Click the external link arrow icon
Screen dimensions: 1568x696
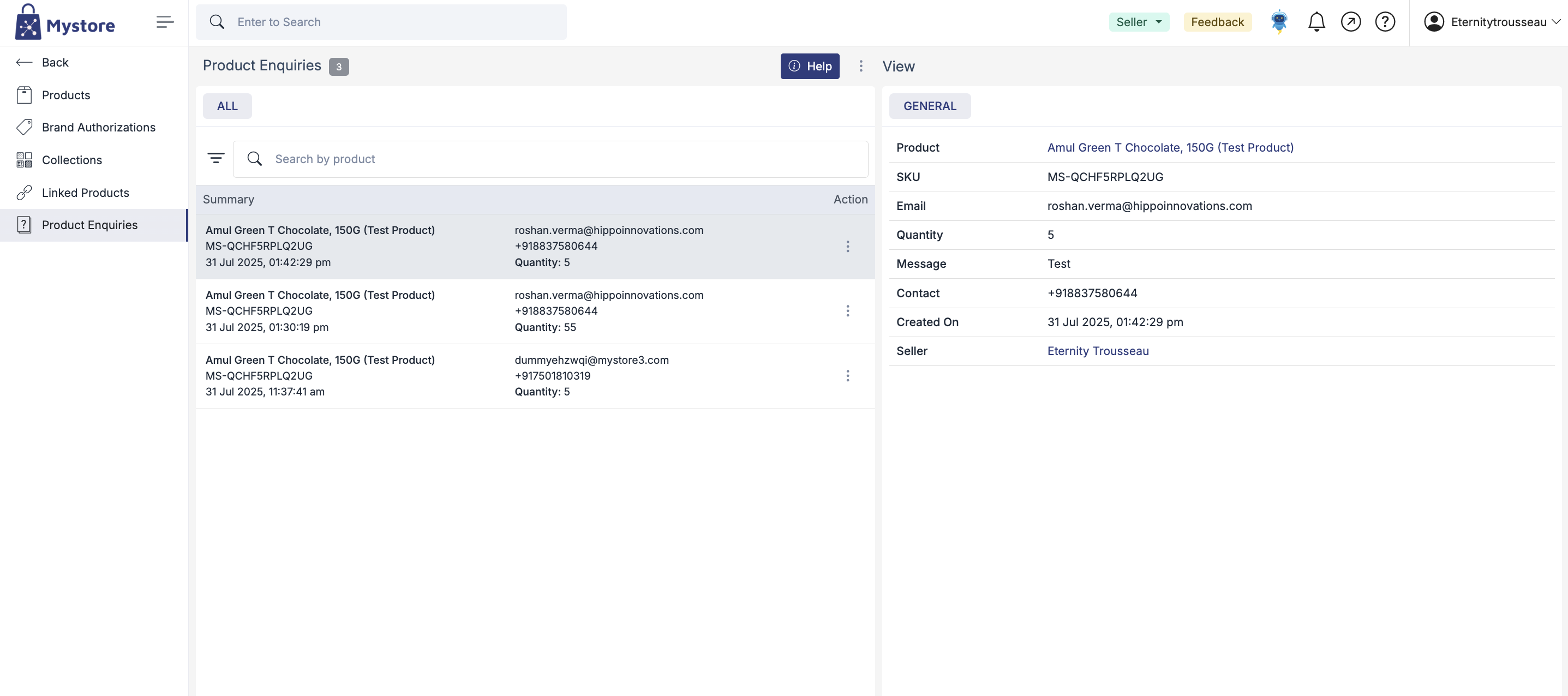tap(1350, 22)
